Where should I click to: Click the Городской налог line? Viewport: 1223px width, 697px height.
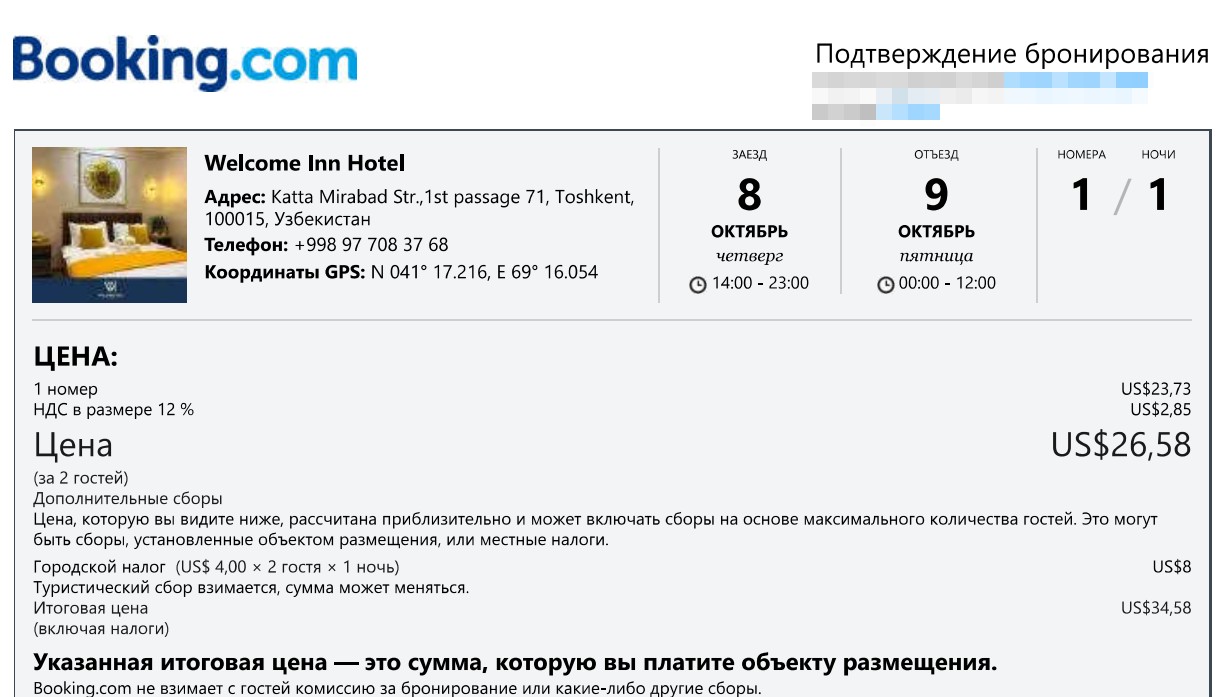[217, 567]
